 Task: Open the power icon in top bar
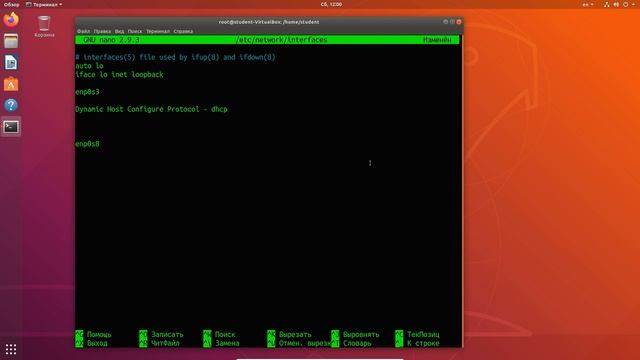(x=625, y=4)
